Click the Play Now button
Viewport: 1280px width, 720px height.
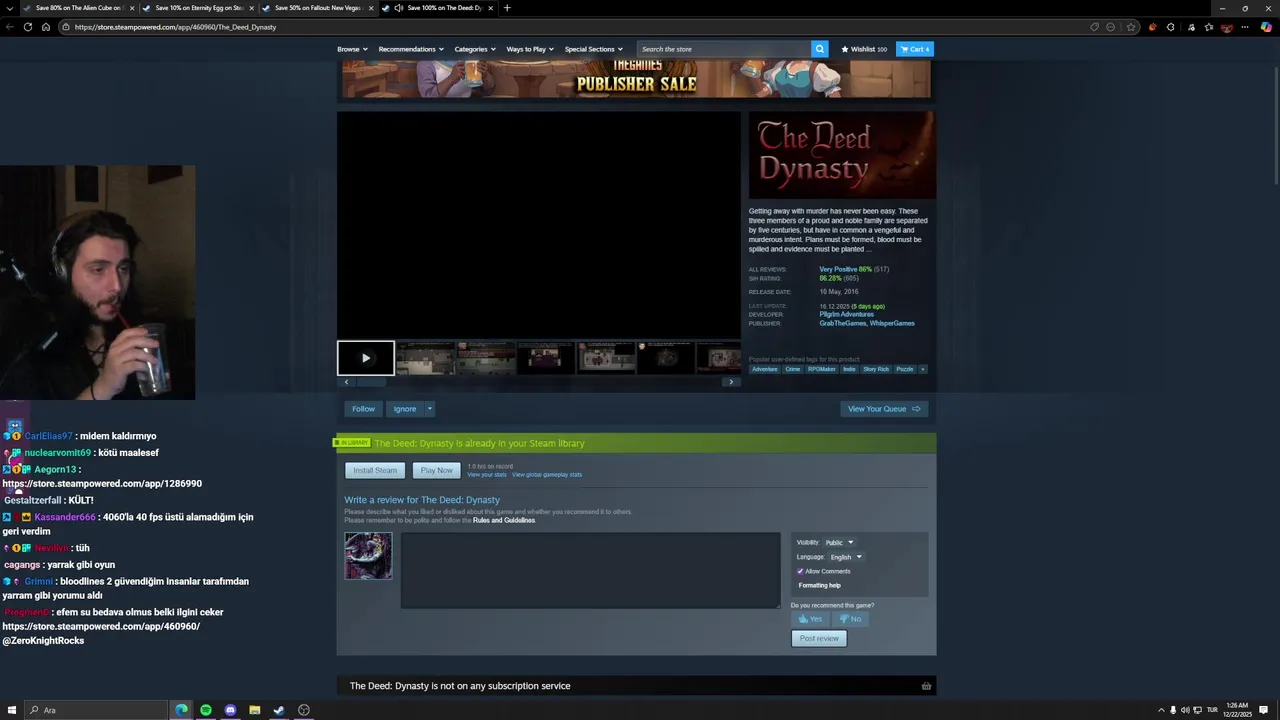coord(436,470)
